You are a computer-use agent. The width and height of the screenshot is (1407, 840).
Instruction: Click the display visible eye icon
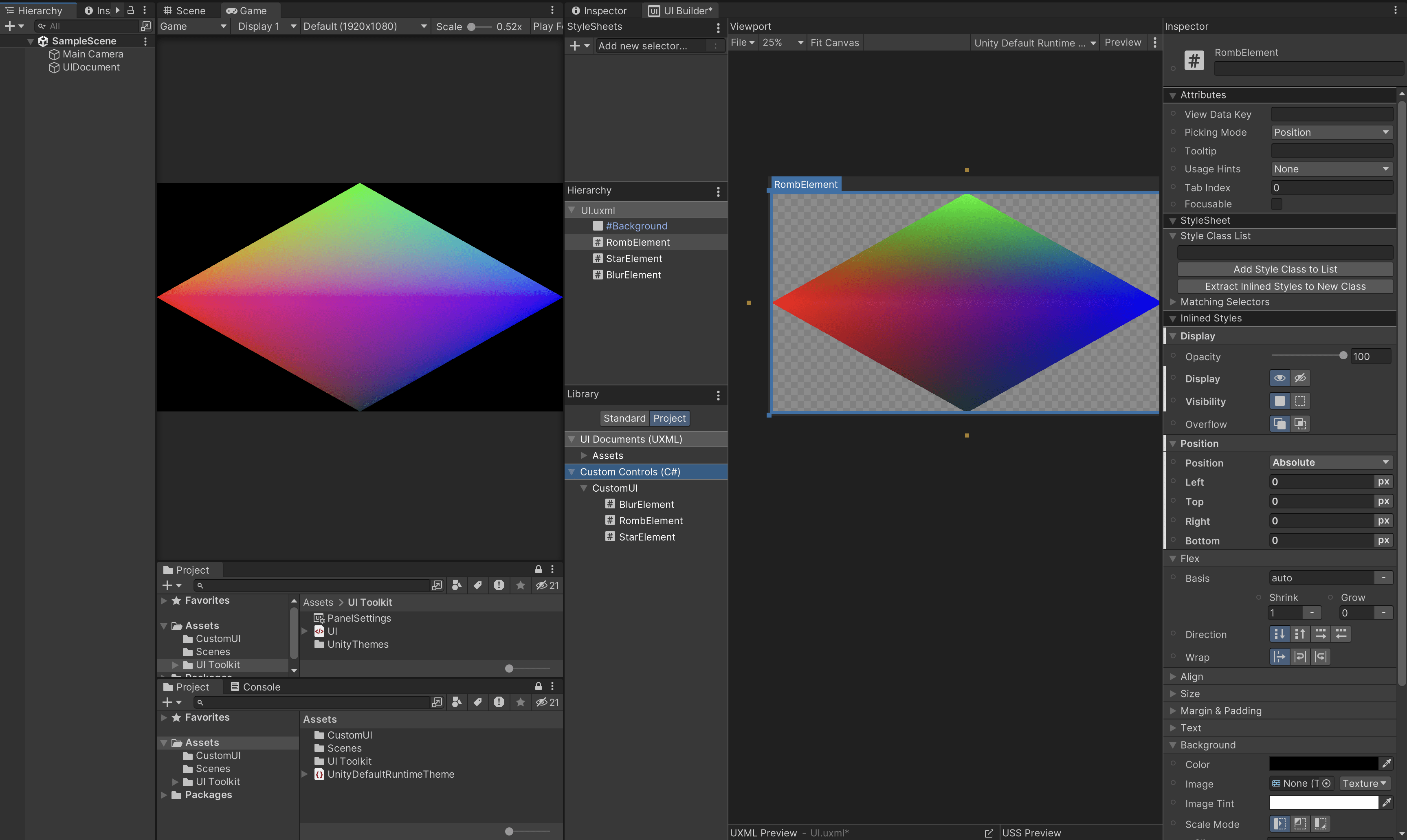point(1279,378)
